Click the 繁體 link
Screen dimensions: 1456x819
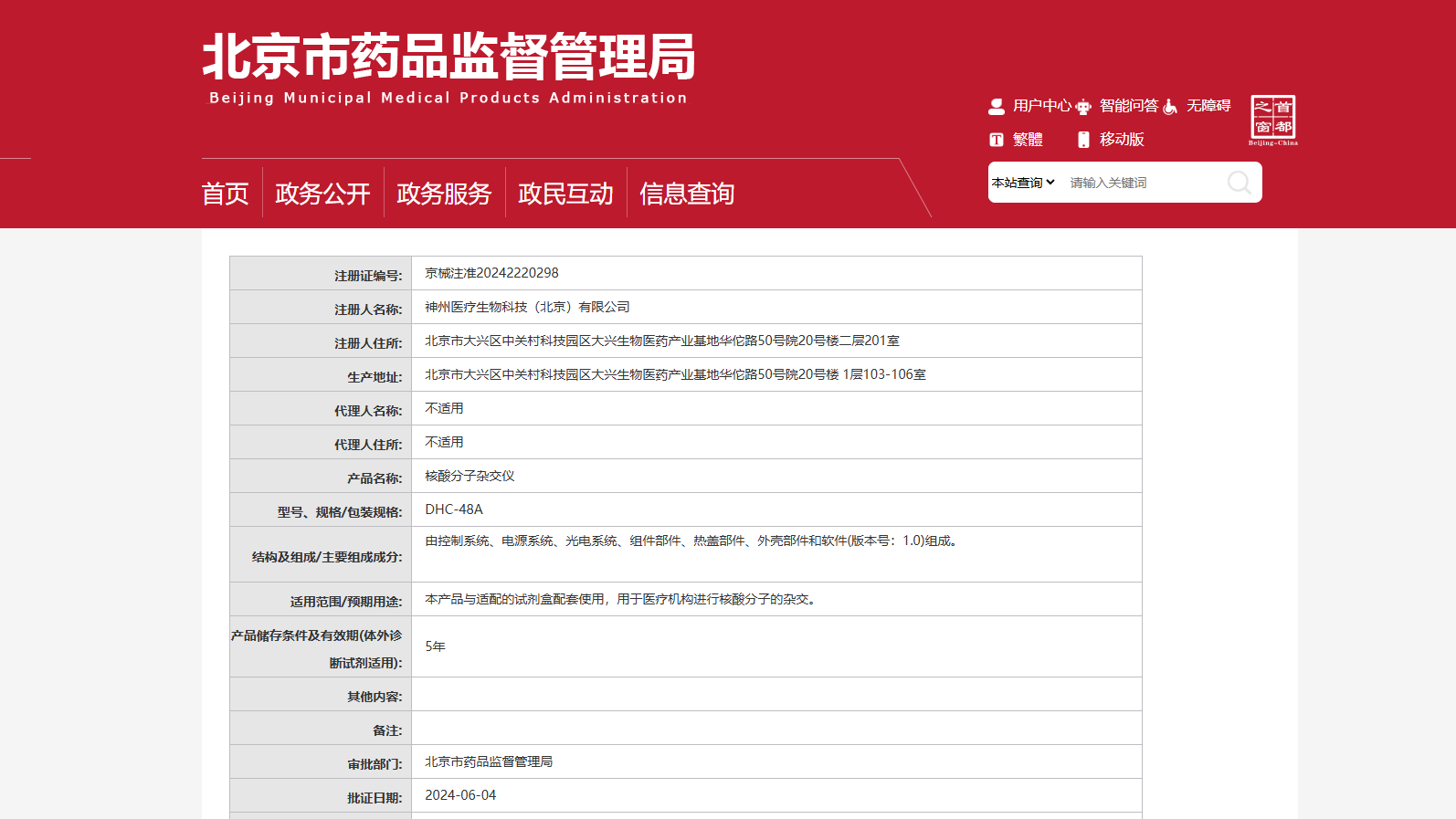click(x=1028, y=140)
